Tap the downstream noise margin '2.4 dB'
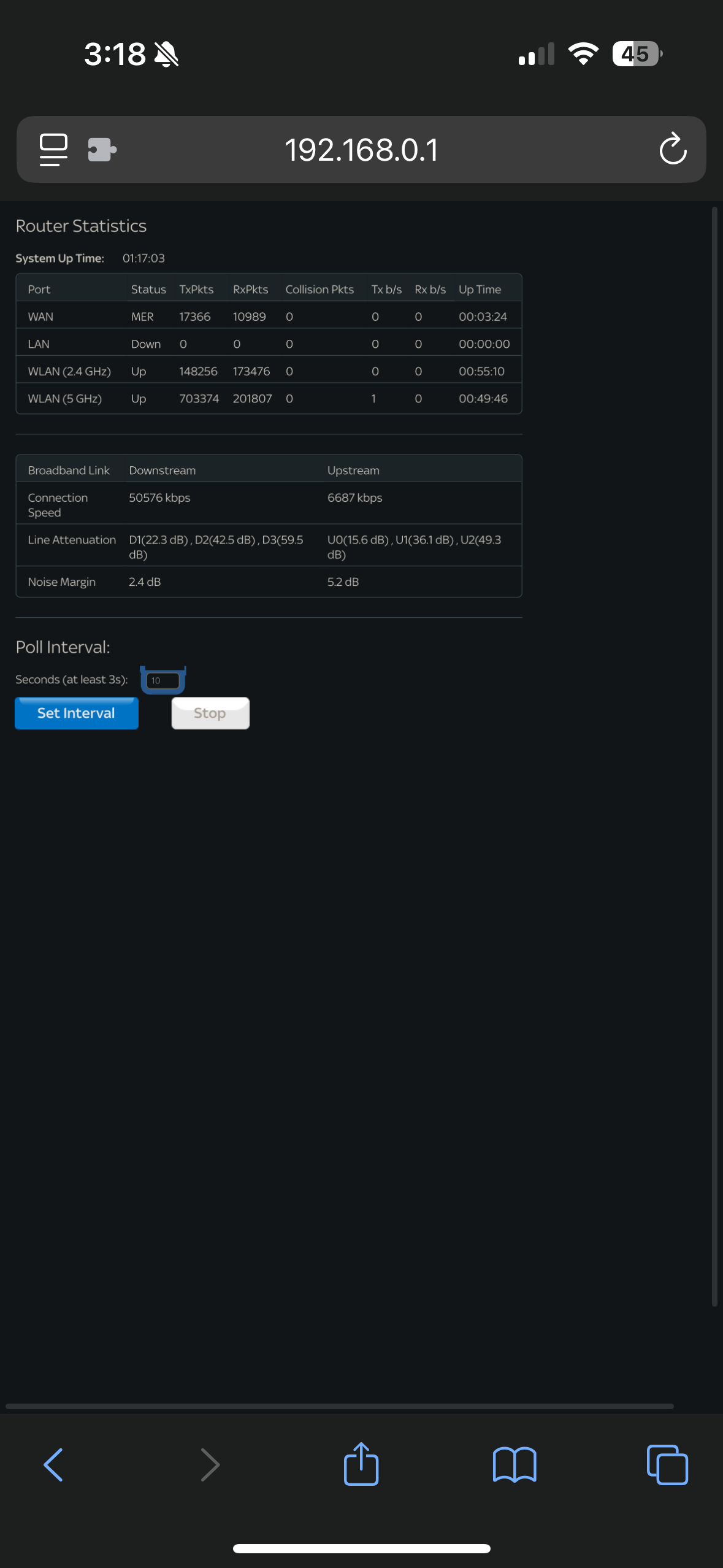Image resolution: width=723 pixels, height=1568 pixels. (145, 582)
